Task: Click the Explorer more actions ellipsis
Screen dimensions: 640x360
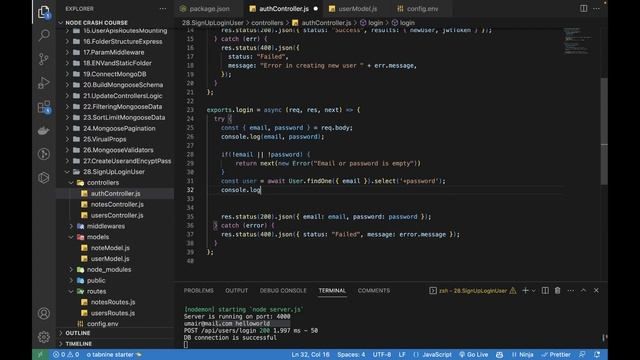Action: (163, 9)
